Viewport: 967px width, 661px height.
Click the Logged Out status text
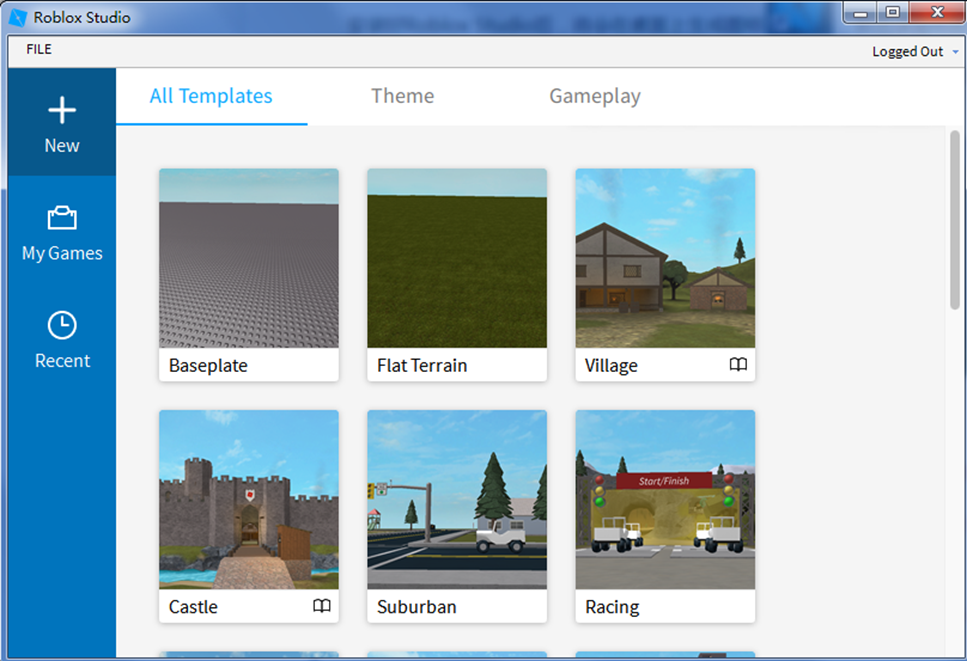coord(907,52)
